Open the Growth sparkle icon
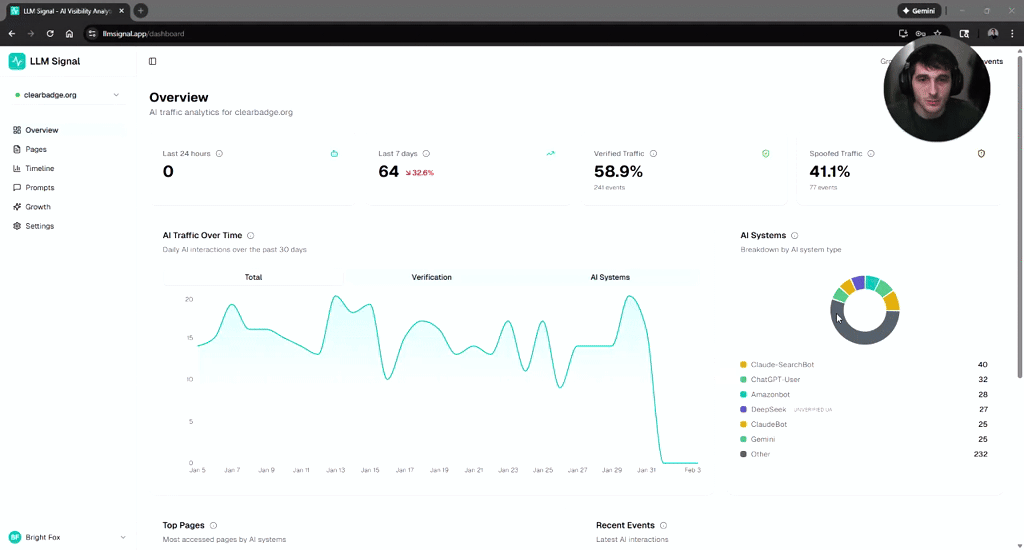This screenshot has width=1024, height=550. click(x=17, y=206)
